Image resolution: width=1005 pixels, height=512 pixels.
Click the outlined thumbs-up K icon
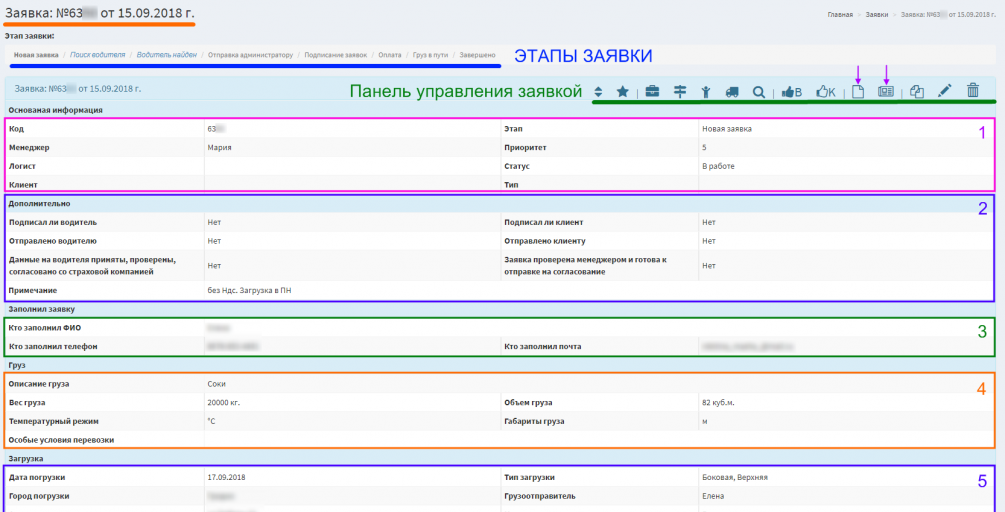[826, 92]
